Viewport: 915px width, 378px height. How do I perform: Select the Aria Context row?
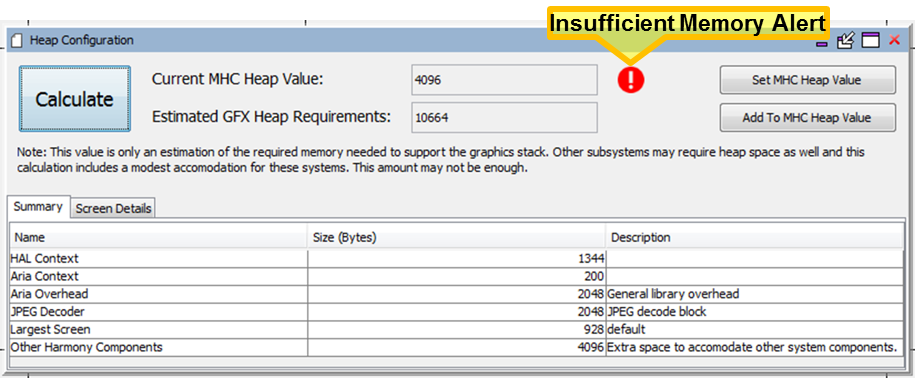point(456,276)
